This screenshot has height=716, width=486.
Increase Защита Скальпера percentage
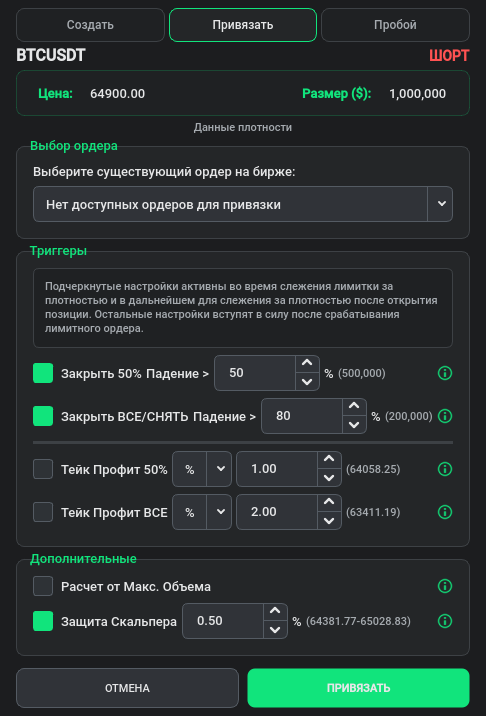coord(275,612)
